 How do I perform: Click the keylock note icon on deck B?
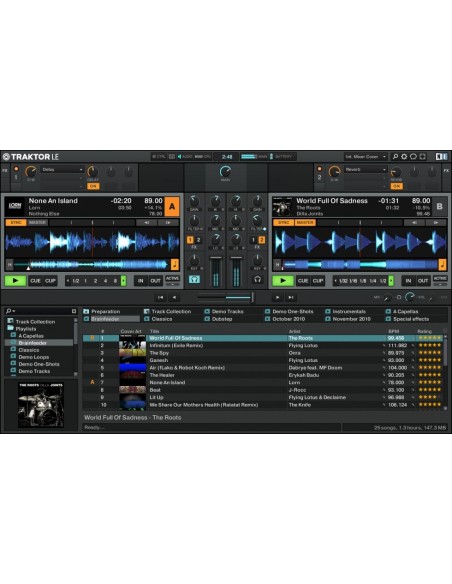point(442,264)
